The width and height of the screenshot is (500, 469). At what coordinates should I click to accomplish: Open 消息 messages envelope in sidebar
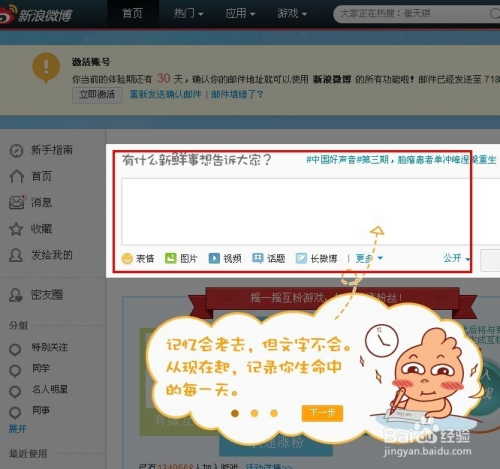click(17, 202)
